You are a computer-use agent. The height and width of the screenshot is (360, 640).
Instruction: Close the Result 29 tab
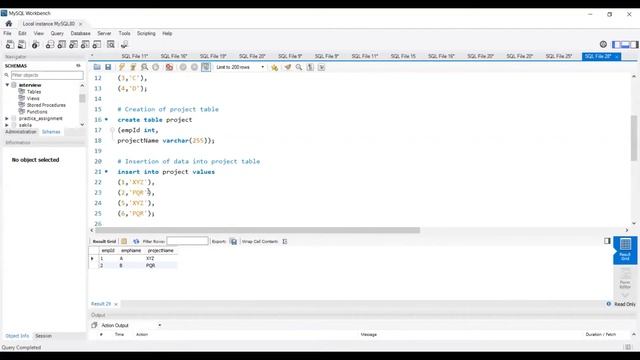(116, 304)
